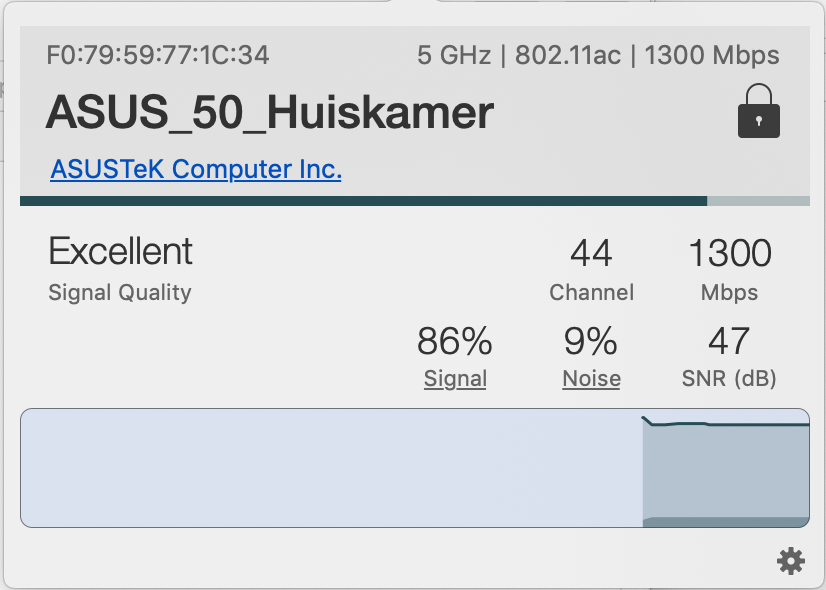Click the signal strength progress bar
826x590 pixels.
coord(415,201)
